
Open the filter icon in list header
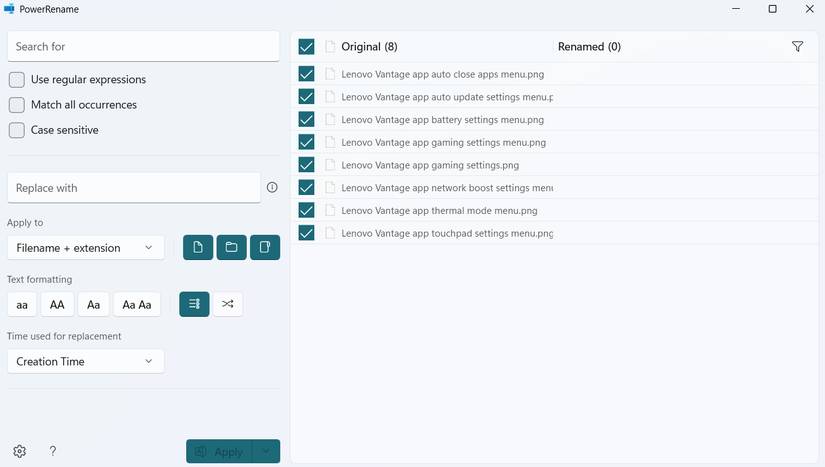click(x=798, y=47)
